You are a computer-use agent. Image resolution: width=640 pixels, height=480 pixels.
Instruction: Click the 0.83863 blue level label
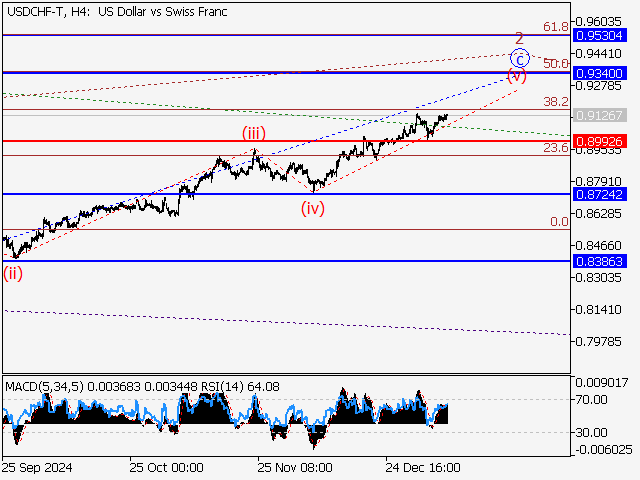click(x=600, y=260)
